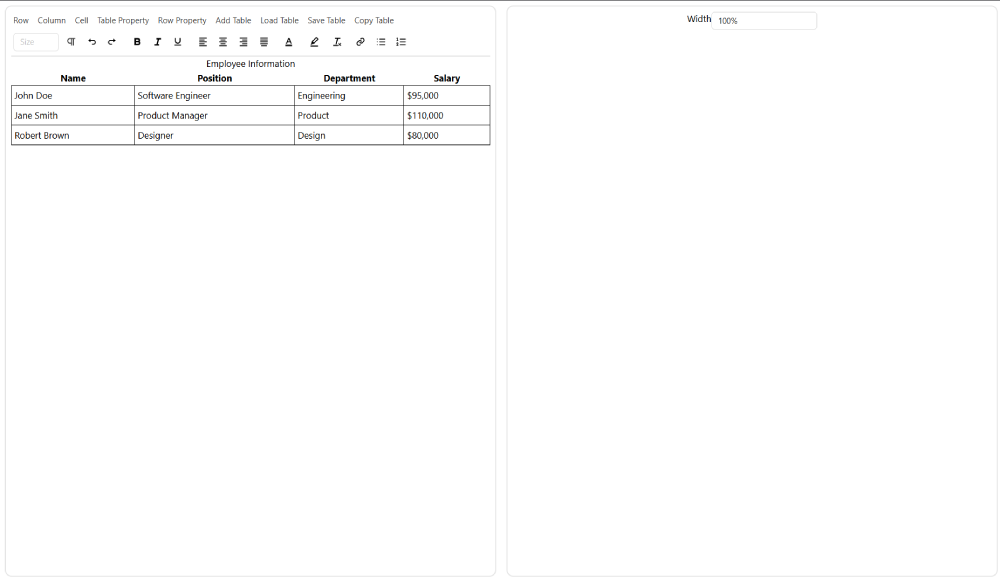Screen dimensions: 1000x580
Task: Click the $80,000 cell
Action: click(x=446, y=135)
